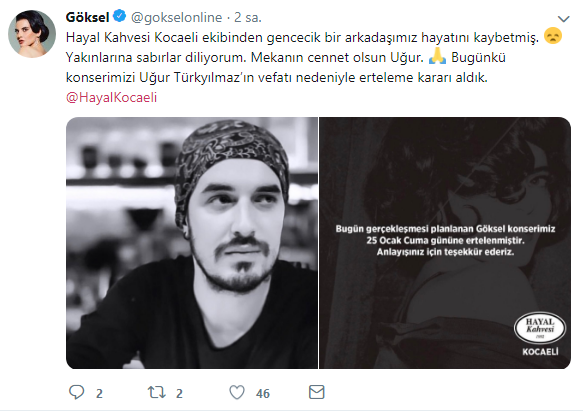Viewport: 583px width, 412px height.
Task: Open the @HayalKocaeli mention link
Action: point(112,97)
